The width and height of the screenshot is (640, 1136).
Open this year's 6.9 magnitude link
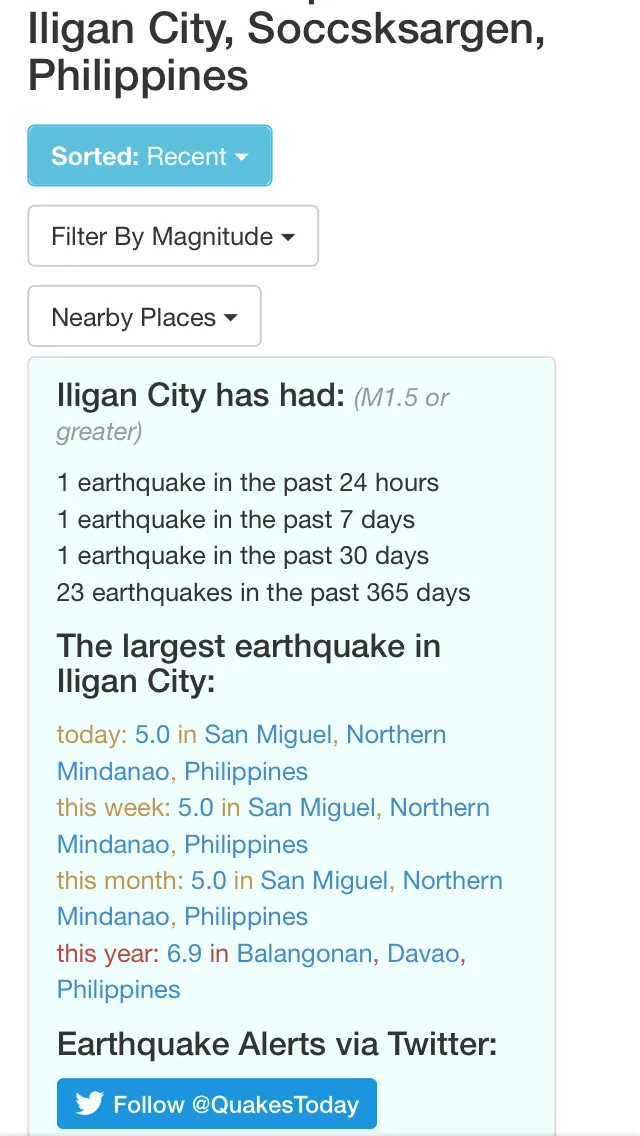(184, 953)
